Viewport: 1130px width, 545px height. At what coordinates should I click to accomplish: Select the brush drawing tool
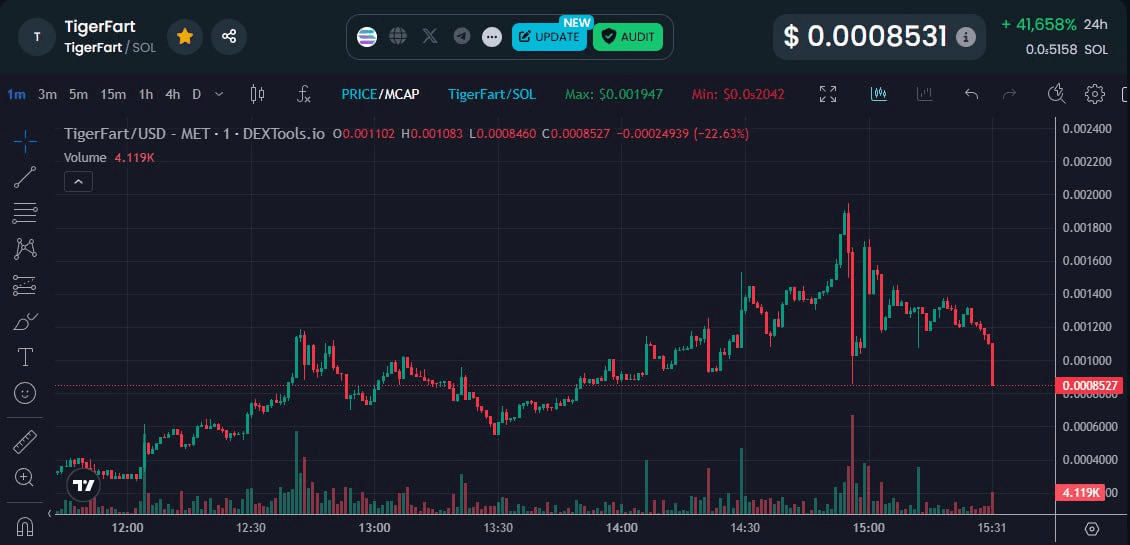point(25,322)
